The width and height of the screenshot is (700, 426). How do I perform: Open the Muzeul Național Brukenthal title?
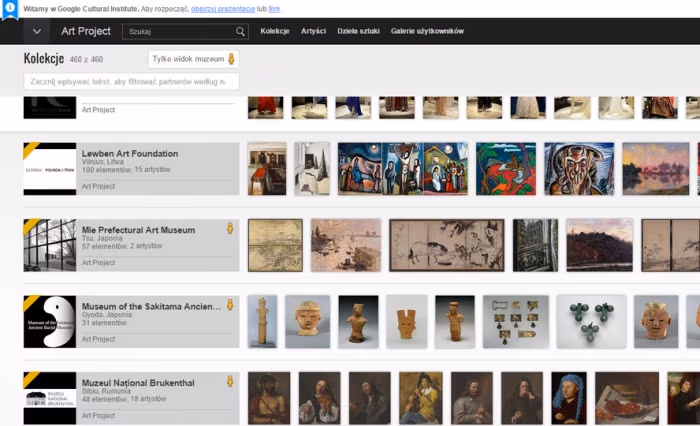point(138,383)
